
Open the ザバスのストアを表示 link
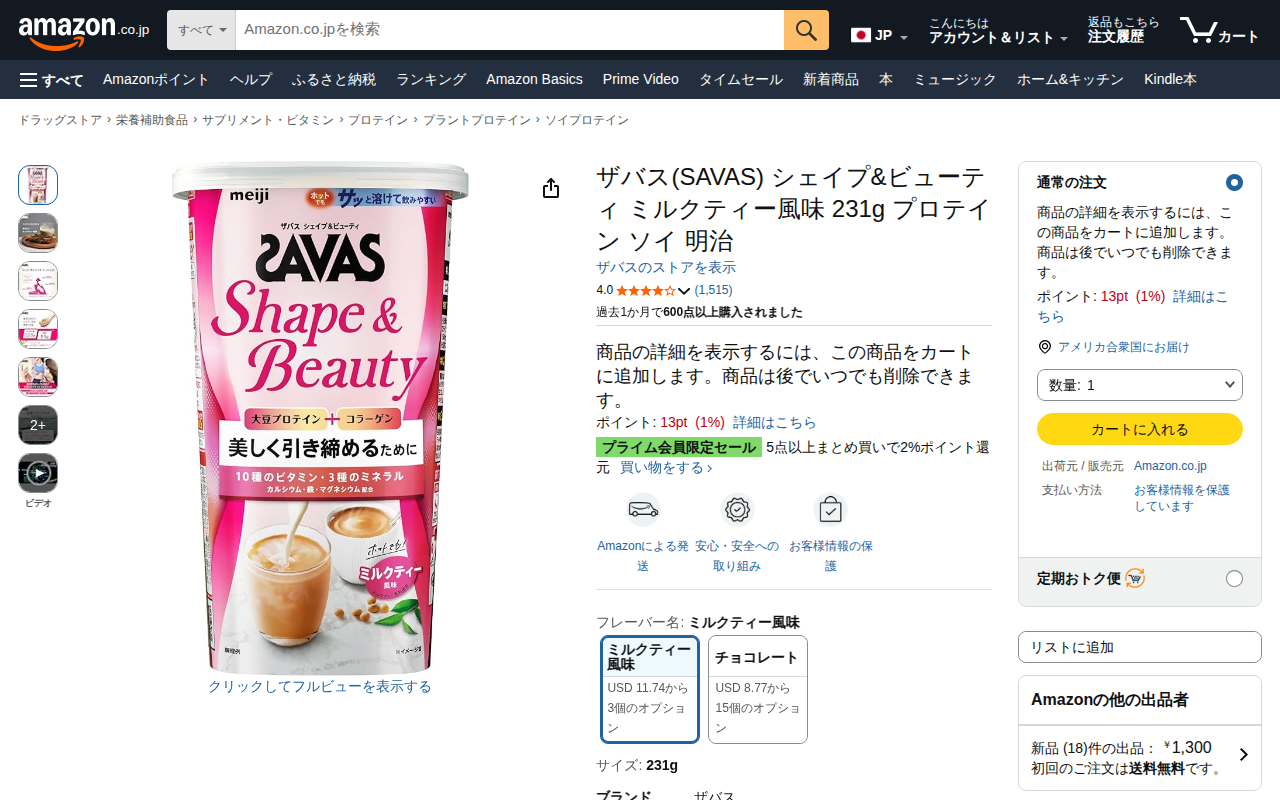[666, 267]
